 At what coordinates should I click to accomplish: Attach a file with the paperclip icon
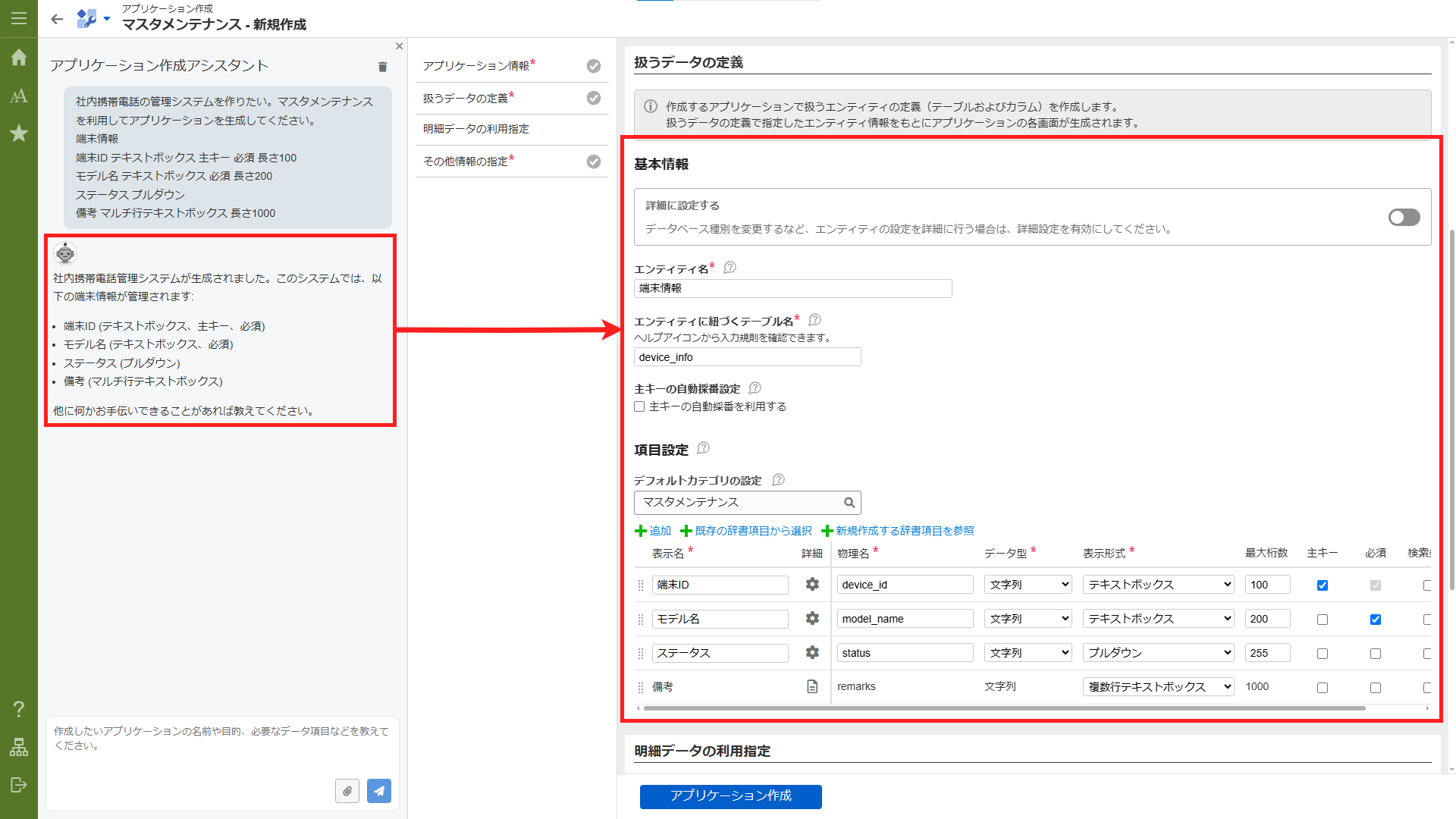point(347,791)
